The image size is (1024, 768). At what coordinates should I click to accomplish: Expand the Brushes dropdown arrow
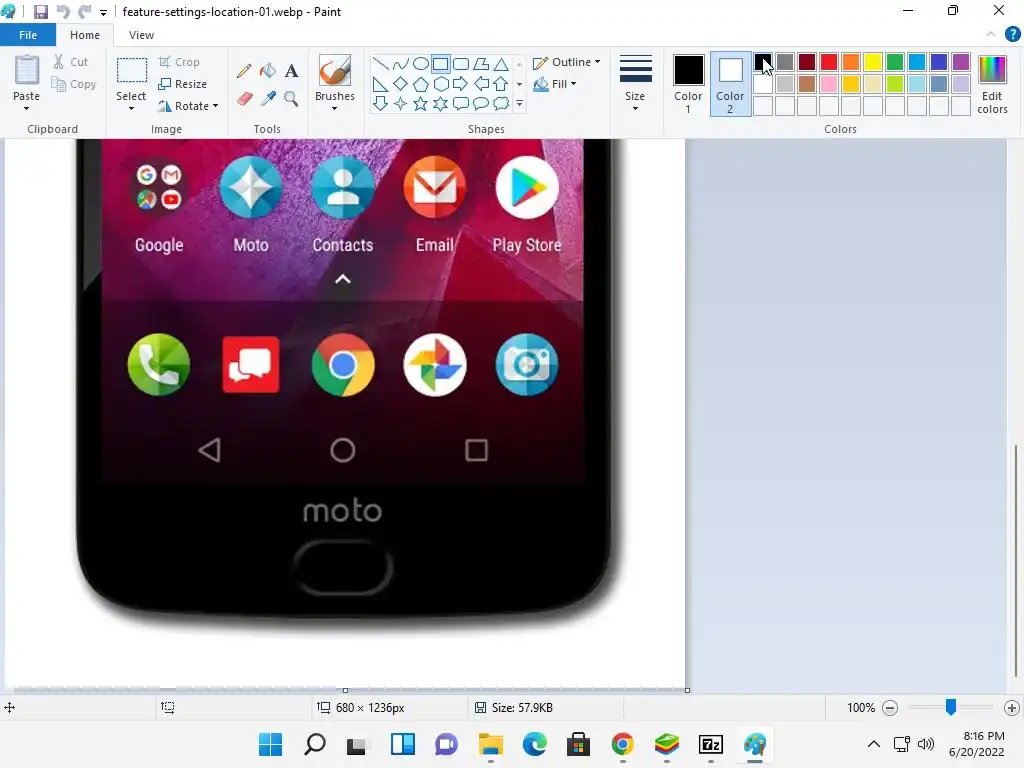334,109
